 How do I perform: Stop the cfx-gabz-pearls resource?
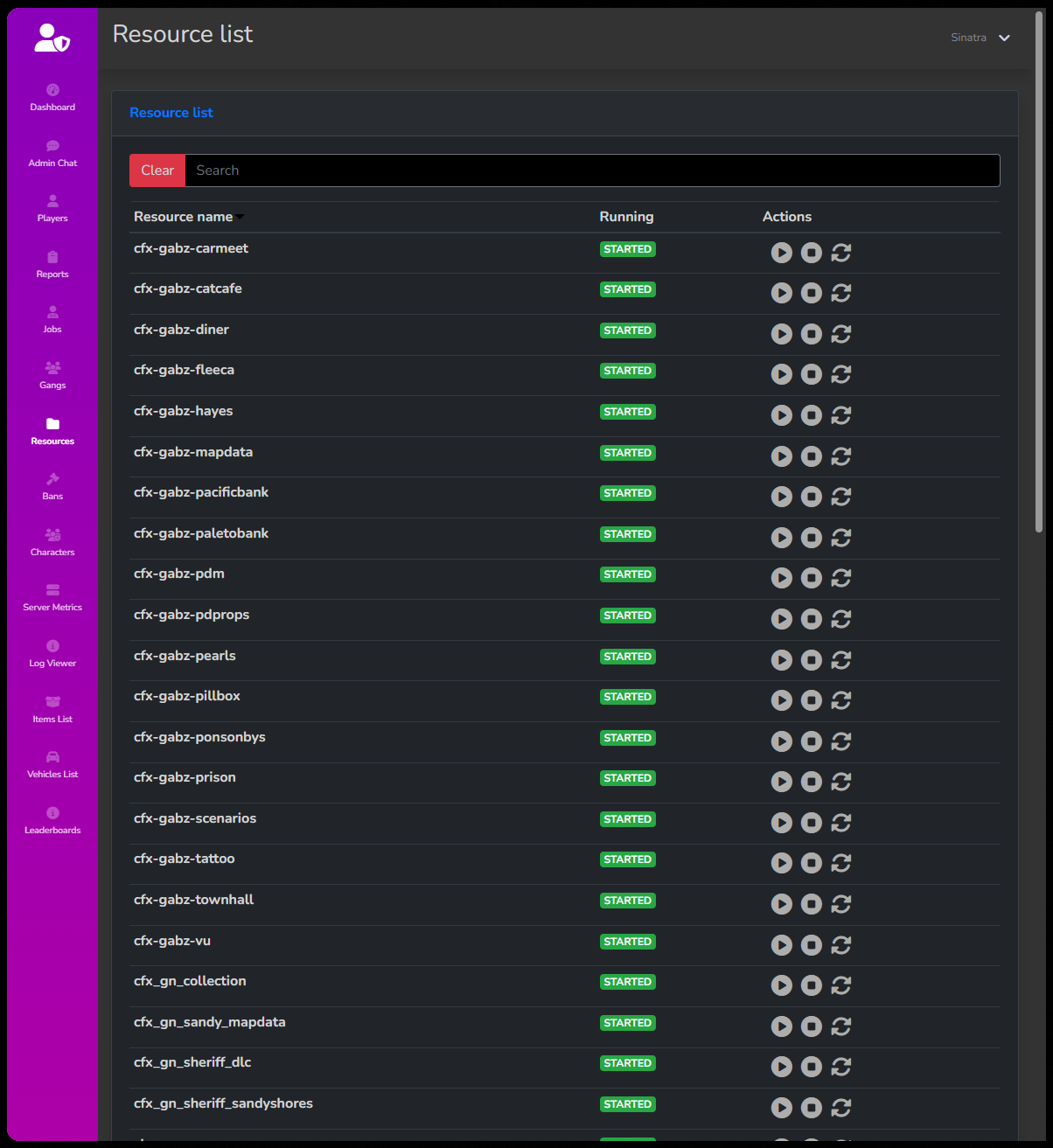tap(812, 660)
